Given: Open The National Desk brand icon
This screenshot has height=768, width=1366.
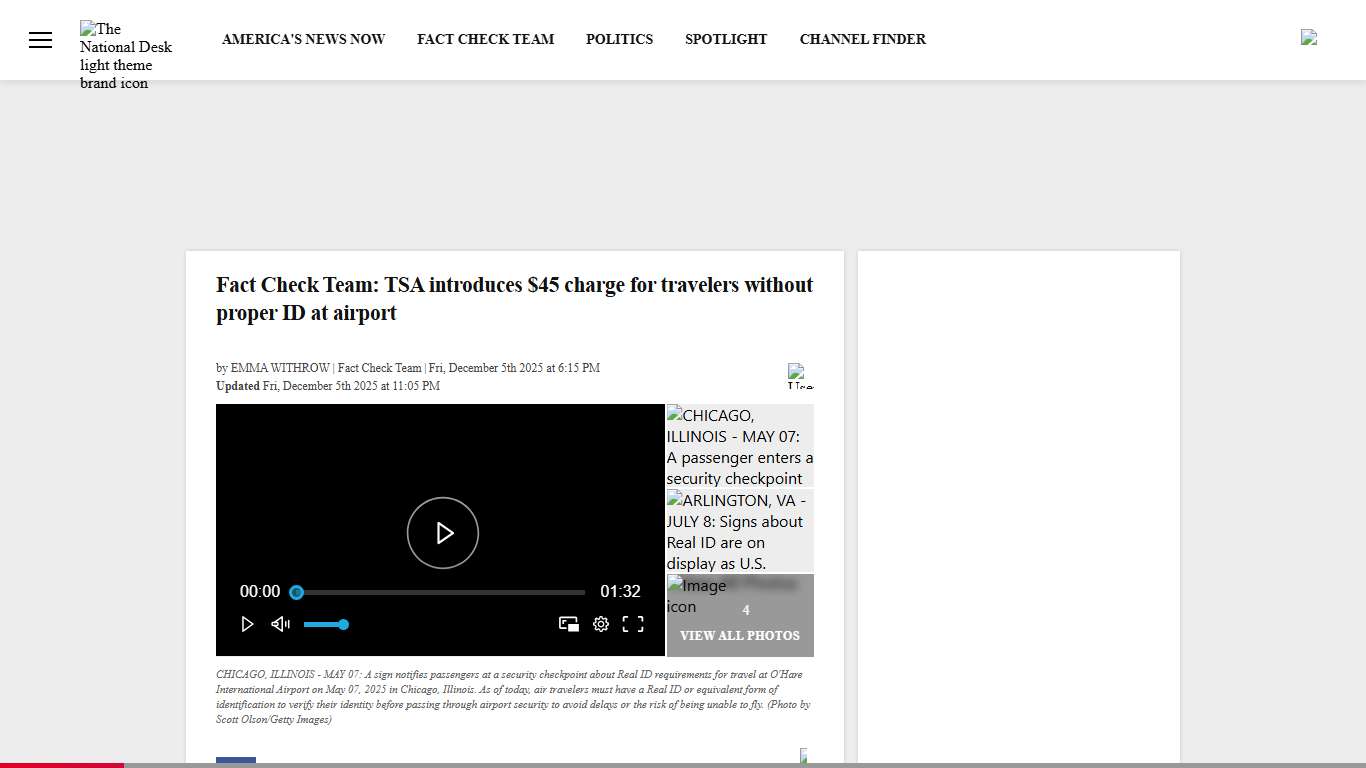Looking at the screenshot, I should (125, 55).
